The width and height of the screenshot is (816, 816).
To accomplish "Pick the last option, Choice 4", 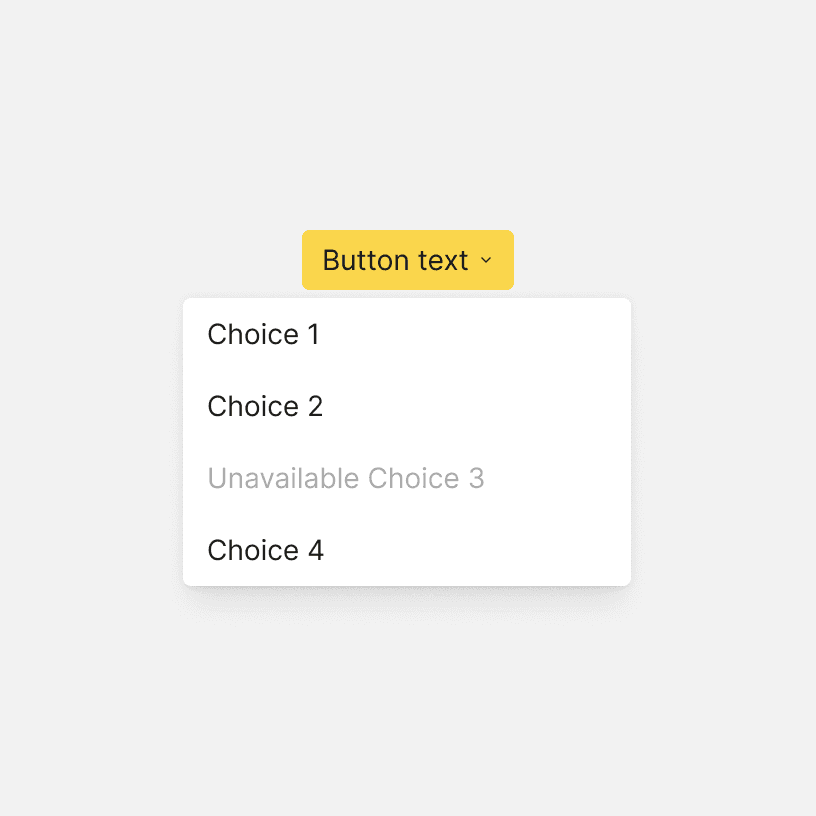I will point(265,551).
